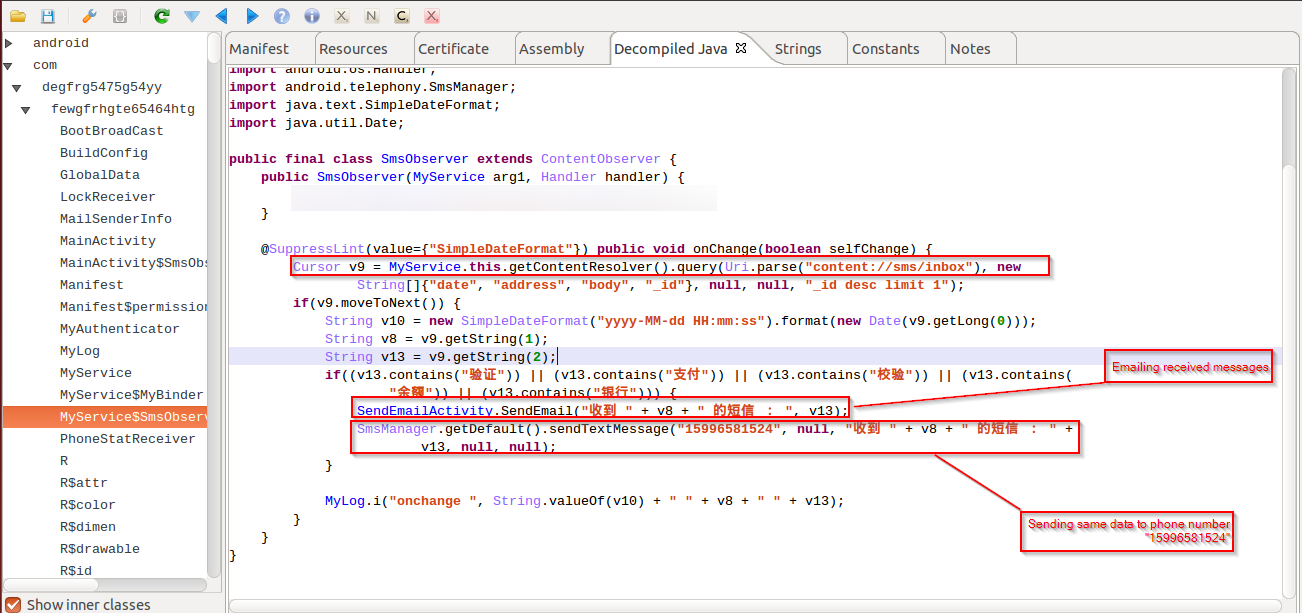This screenshot has width=1302, height=613.
Task: Select PhoneStatReceiver in the class tree
Action: point(127,439)
